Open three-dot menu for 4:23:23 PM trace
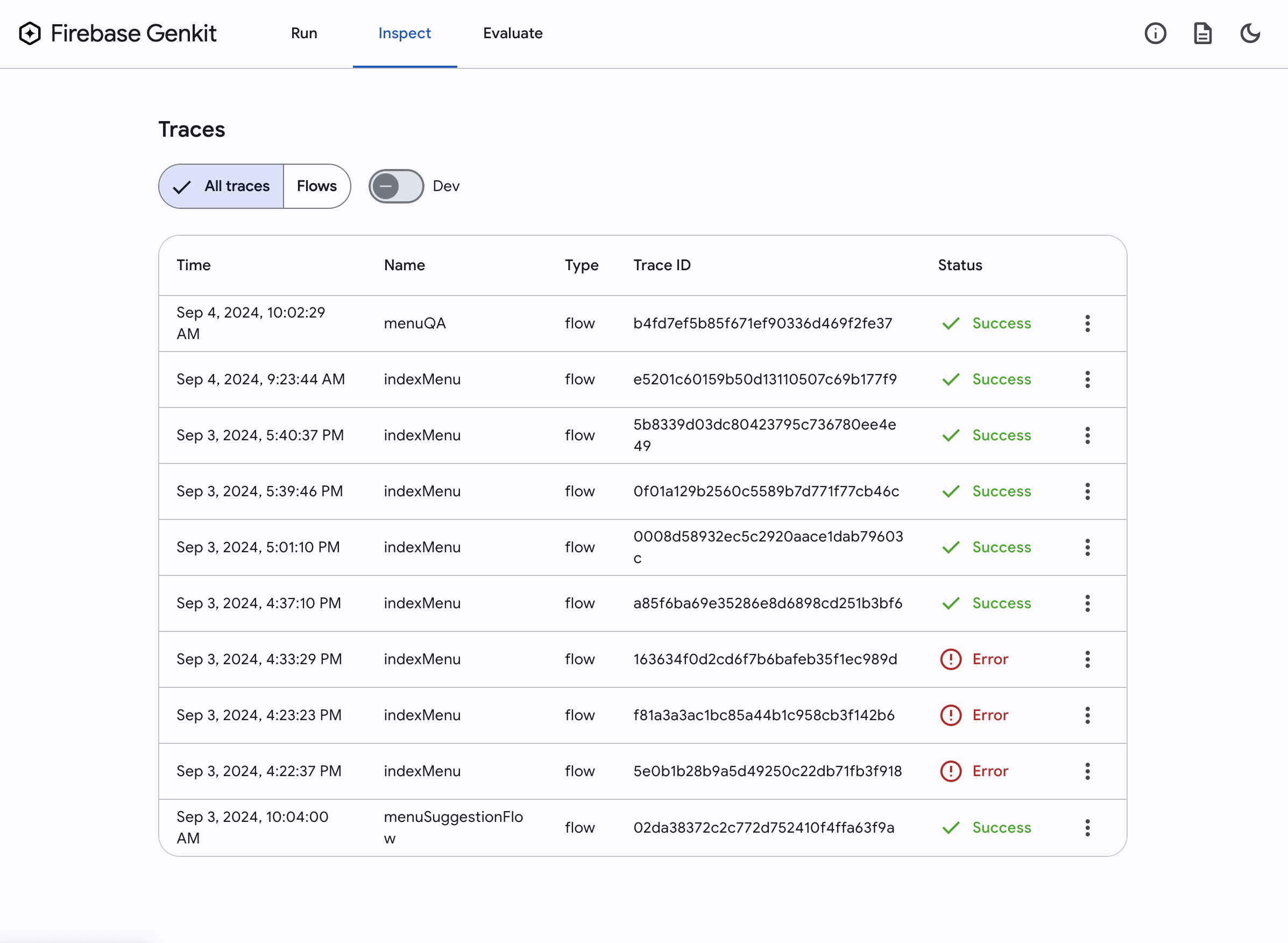This screenshot has height=943, width=1288. (x=1087, y=715)
